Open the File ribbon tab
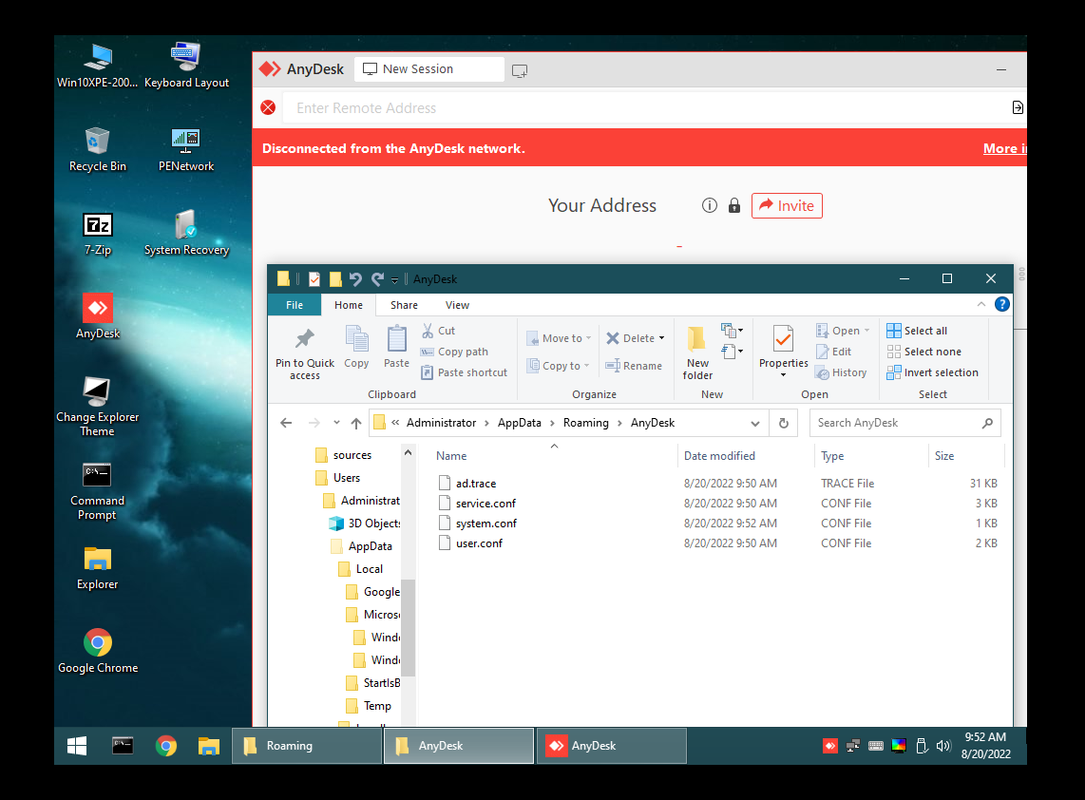The height and width of the screenshot is (800, 1085). click(x=294, y=304)
